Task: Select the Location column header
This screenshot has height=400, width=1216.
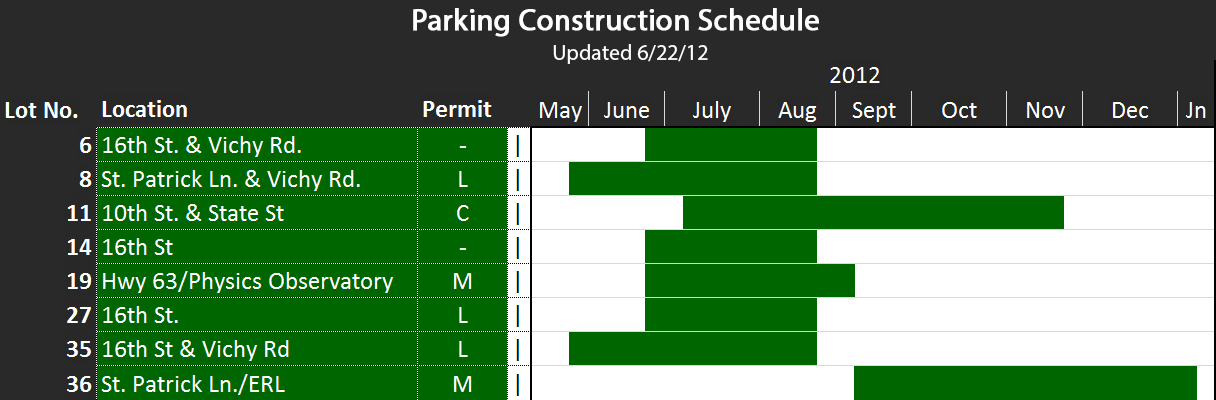Action: (145, 109)
